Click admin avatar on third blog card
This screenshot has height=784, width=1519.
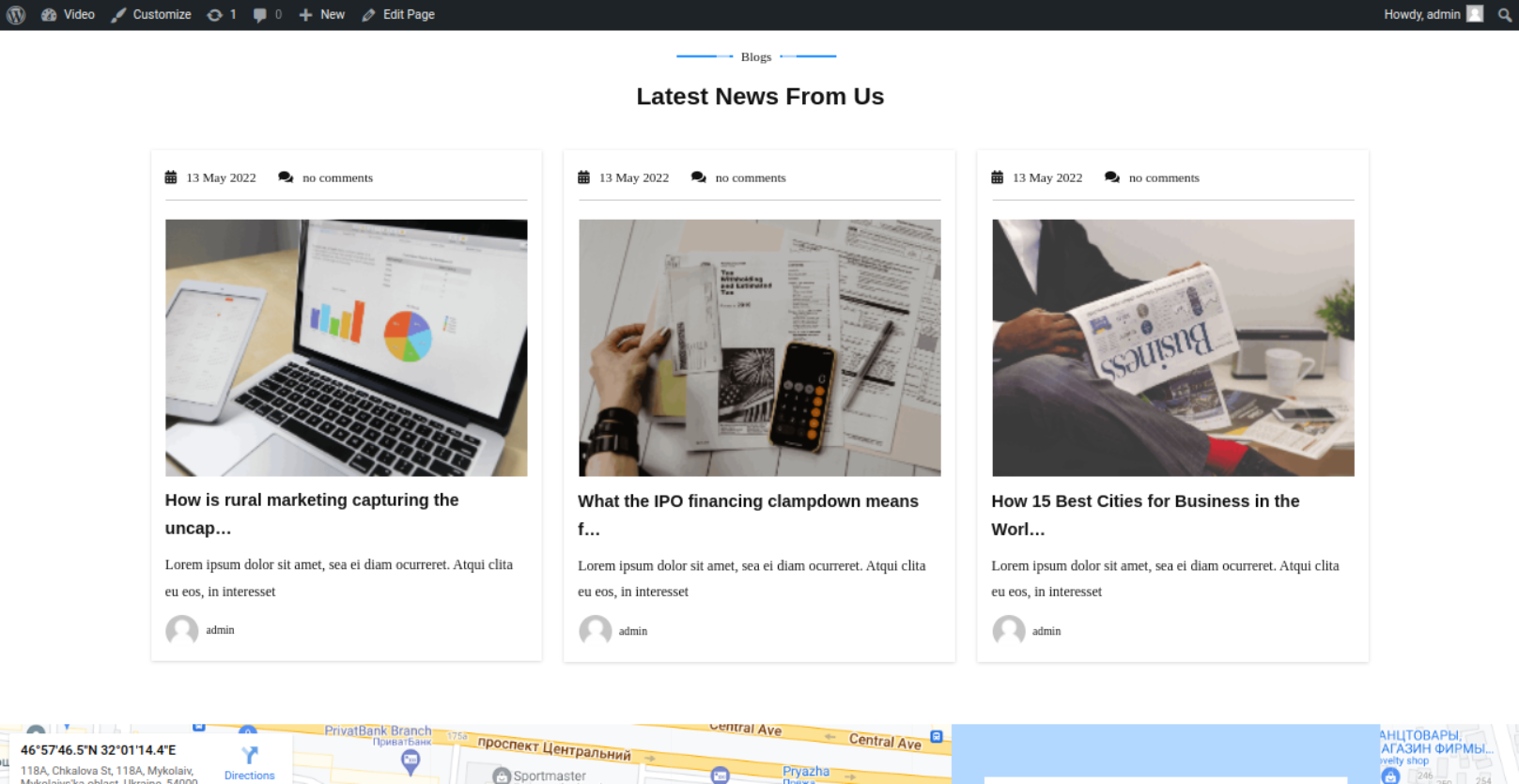[1009, 631]
